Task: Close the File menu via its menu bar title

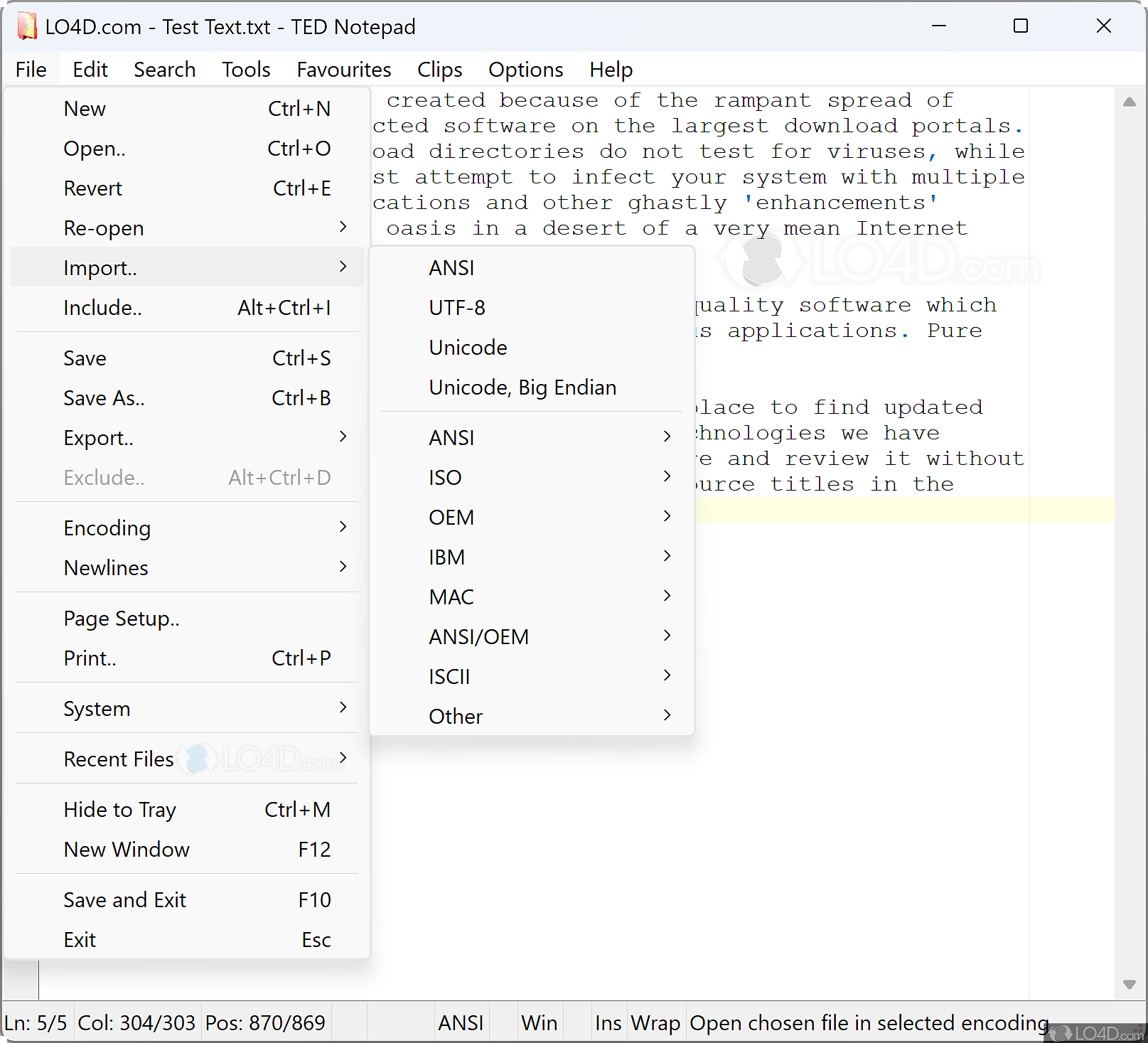Action: (31, 70)
